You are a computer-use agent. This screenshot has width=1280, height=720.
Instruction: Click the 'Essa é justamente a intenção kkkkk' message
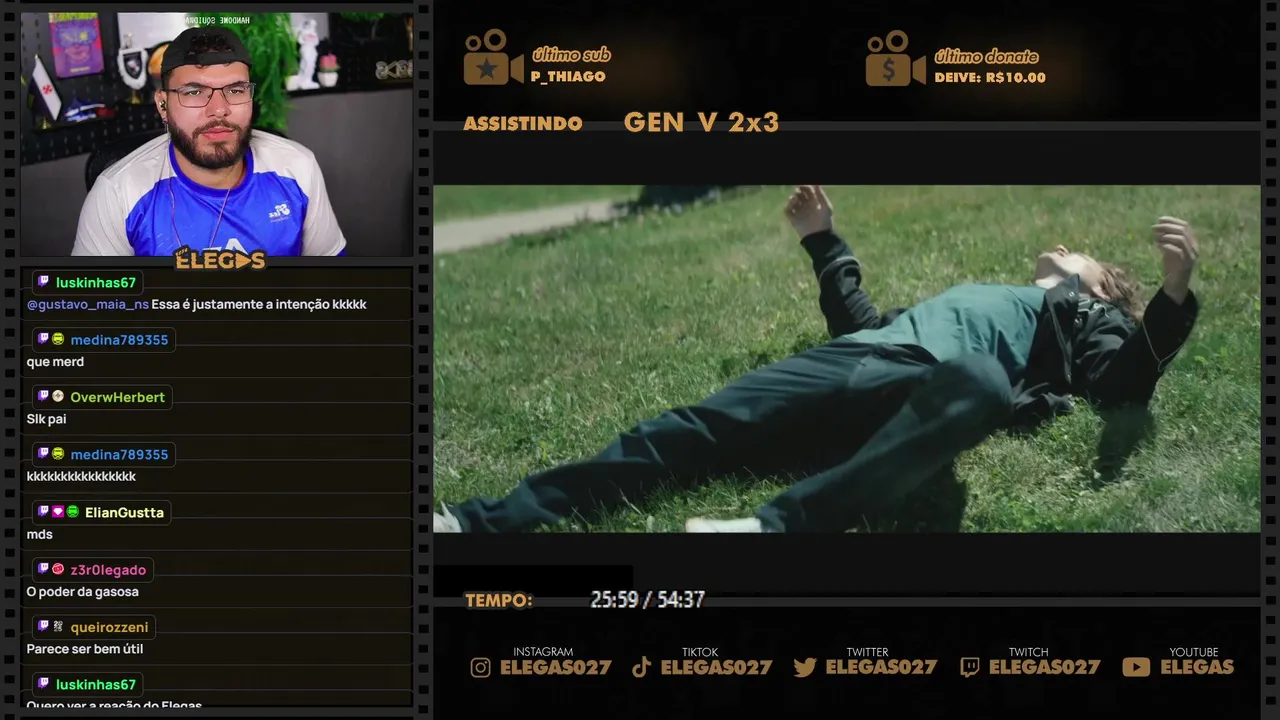[259, 304]
